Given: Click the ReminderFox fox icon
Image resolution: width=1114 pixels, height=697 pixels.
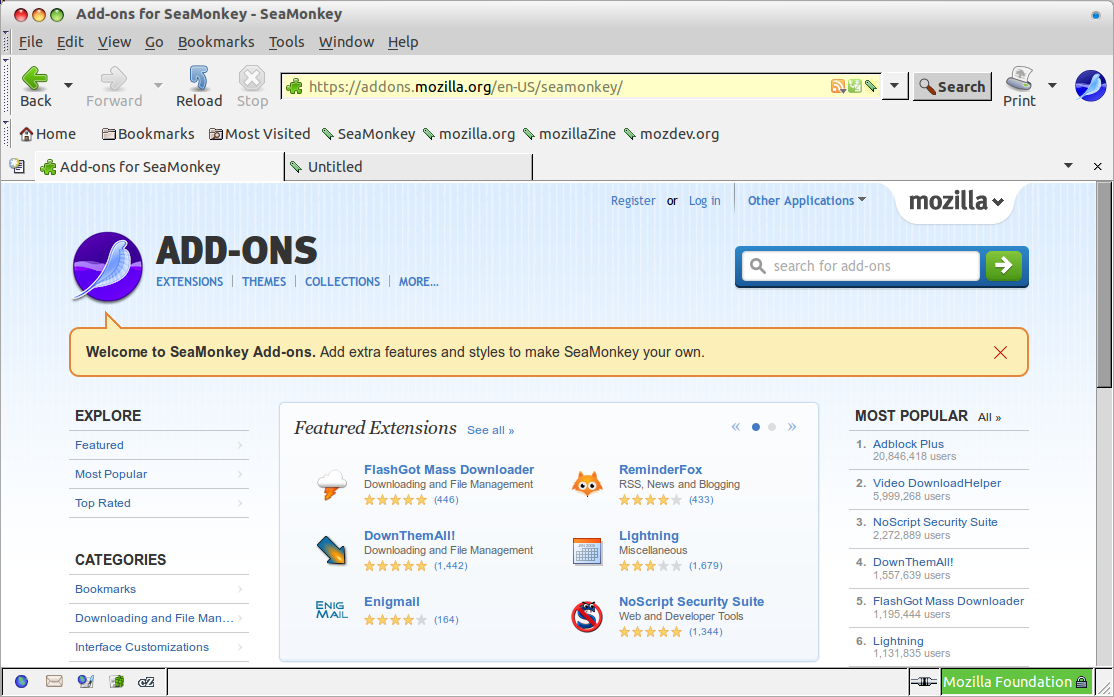Looking at the screenshot, I should pos(587,484).
